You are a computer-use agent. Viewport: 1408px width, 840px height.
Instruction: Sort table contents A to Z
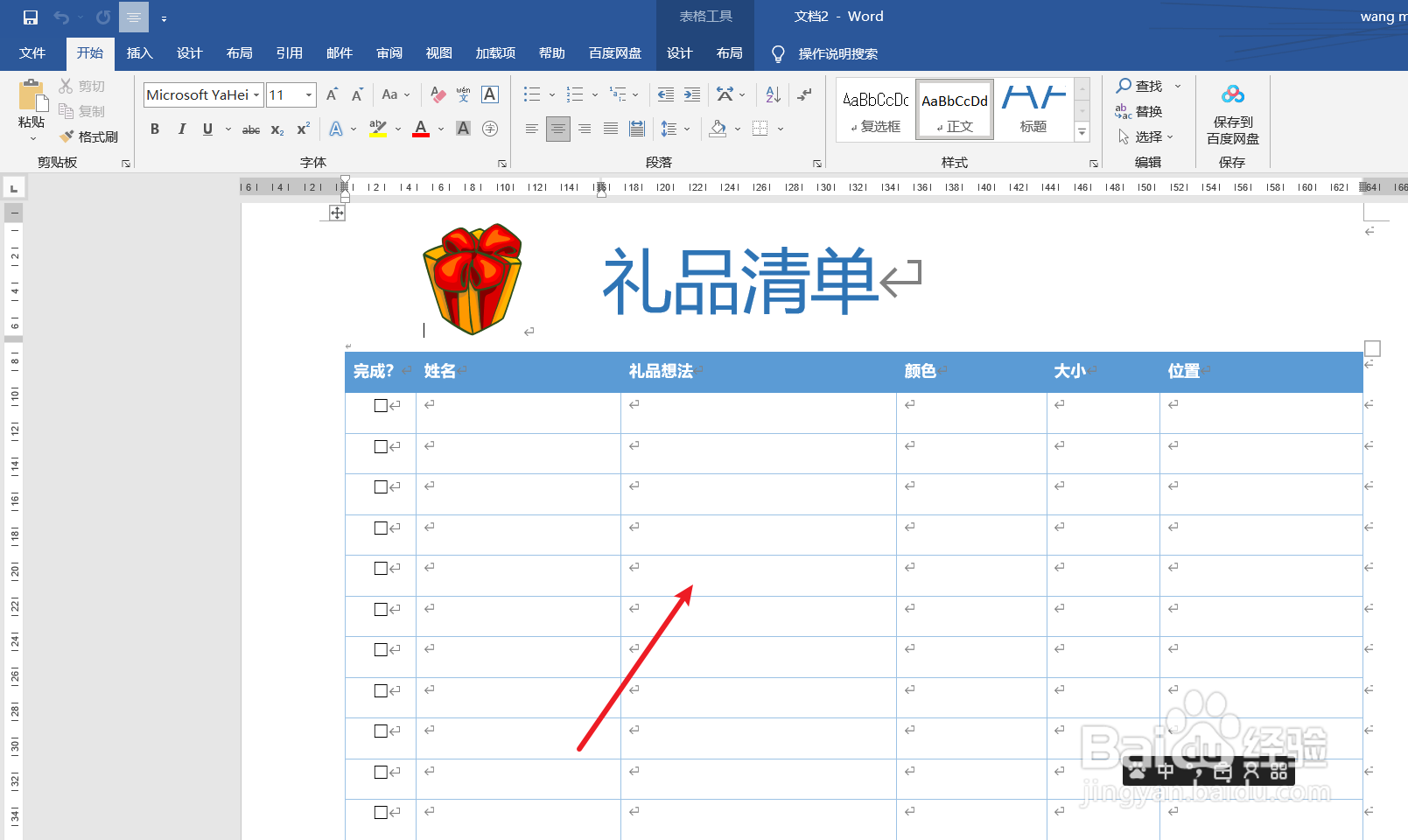click(773, 94)
